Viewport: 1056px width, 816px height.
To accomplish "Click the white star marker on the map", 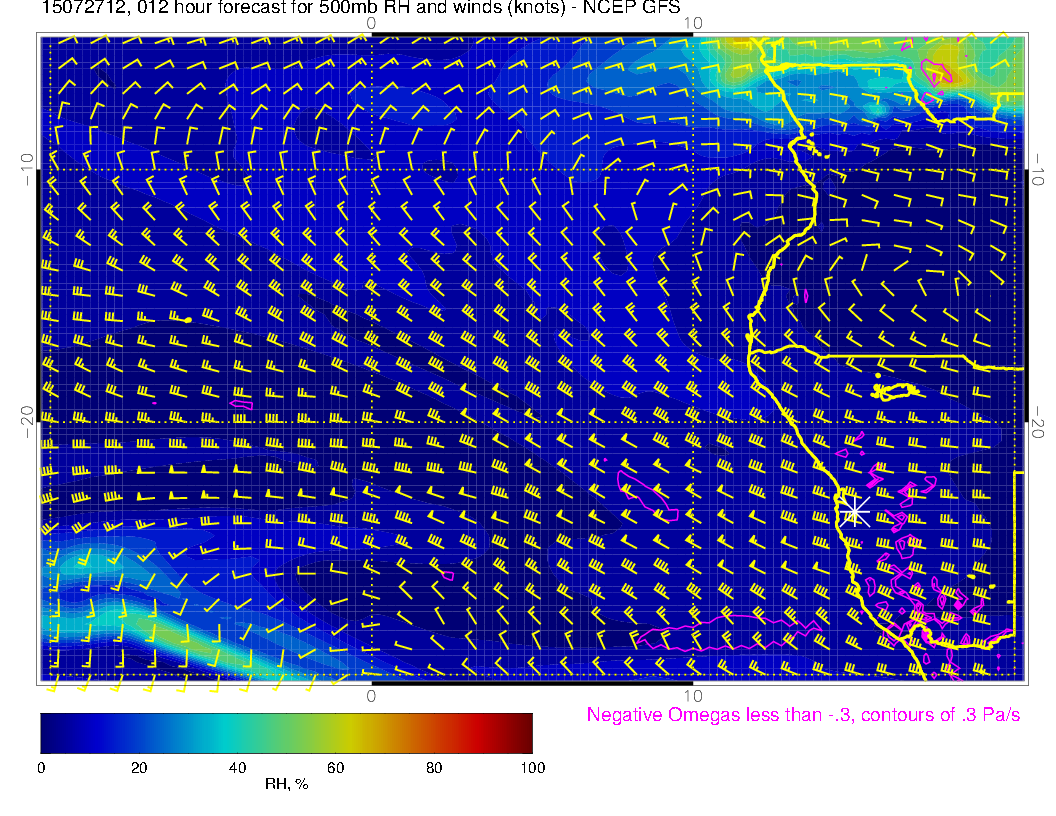I will tap(855, 511).
